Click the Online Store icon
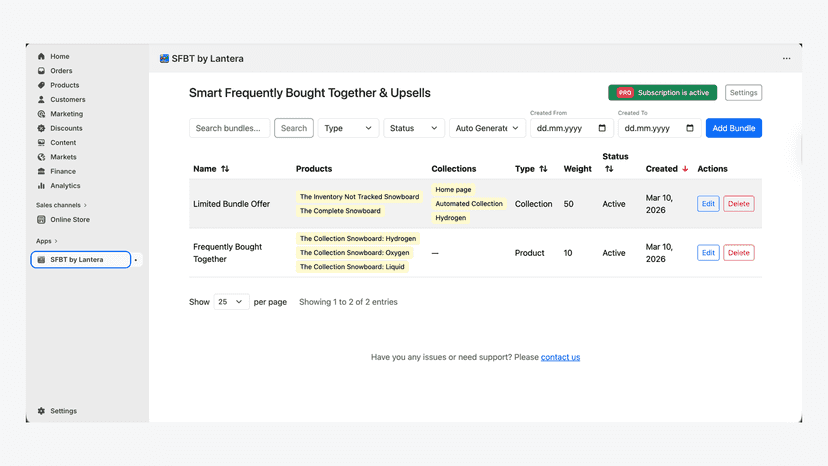Screen dimensions: 828x466 (41, 219)
